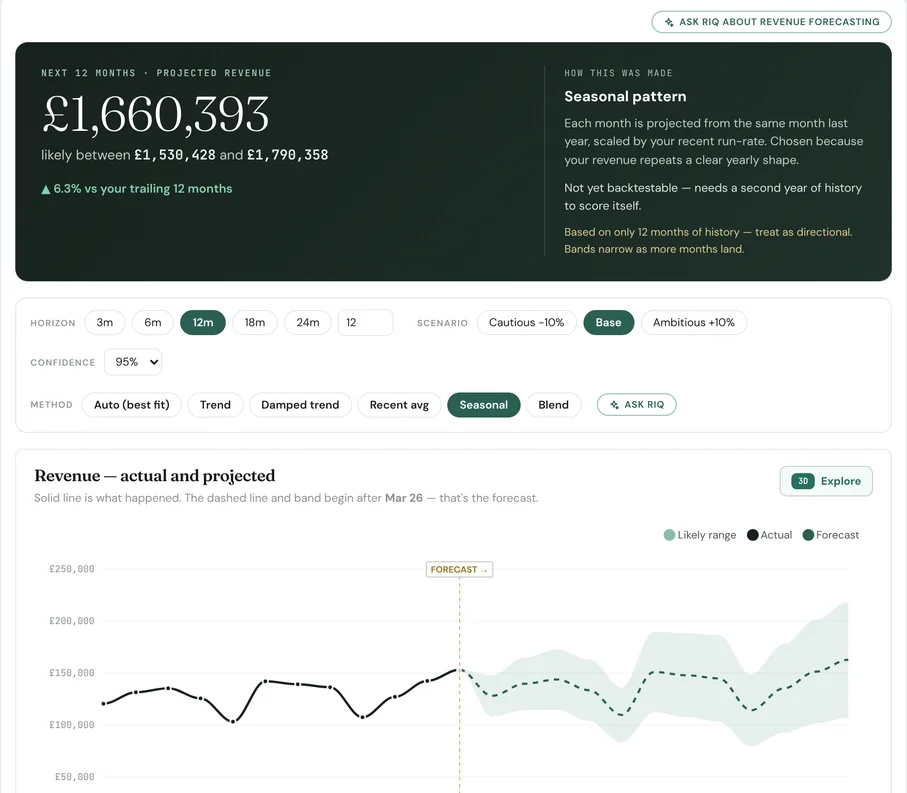
Task: Select the 3m horizon
Action: pos(105,322)
